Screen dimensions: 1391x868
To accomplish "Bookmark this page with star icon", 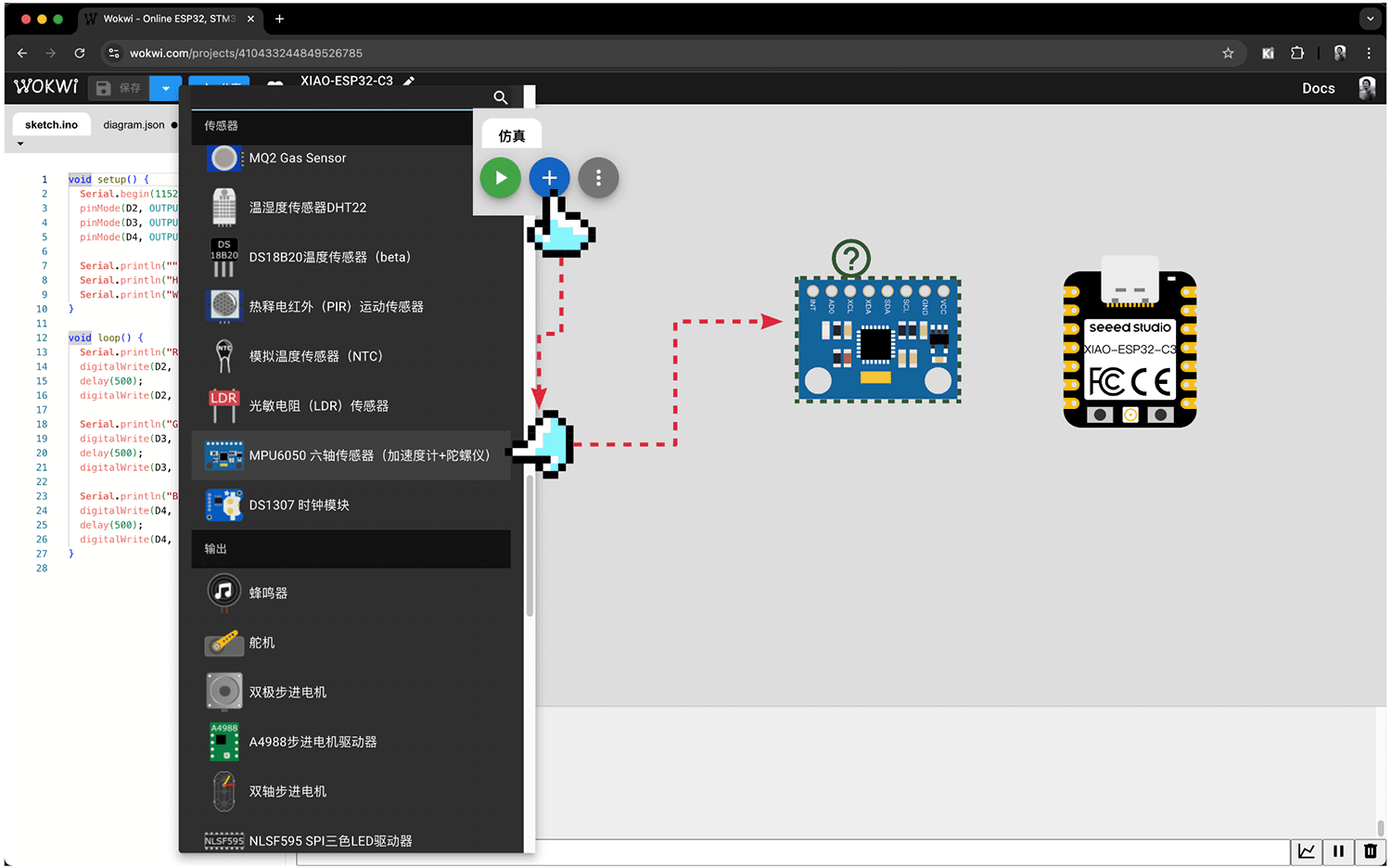I will click(1228, 53).
